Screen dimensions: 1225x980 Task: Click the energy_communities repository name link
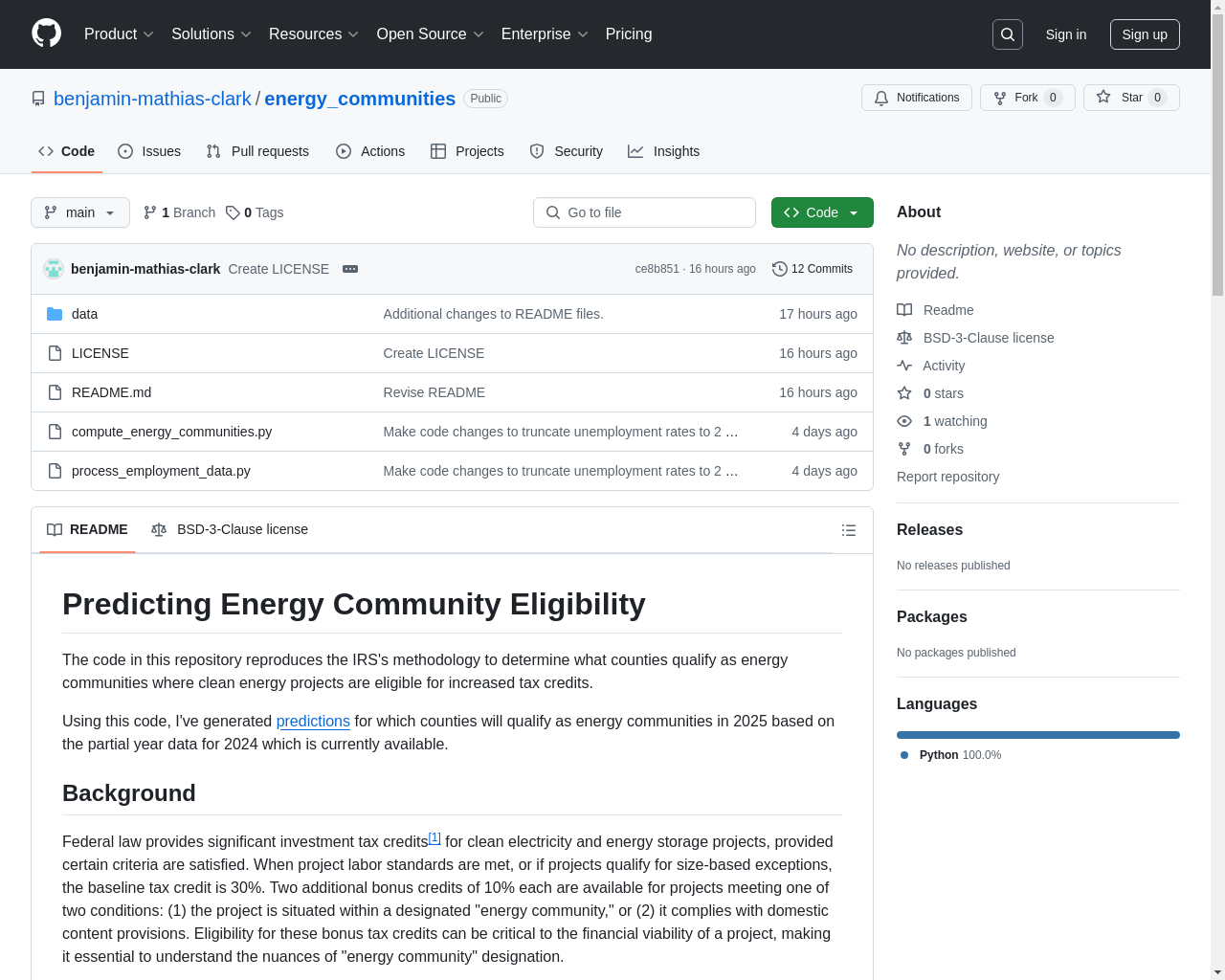pos(360,99)
